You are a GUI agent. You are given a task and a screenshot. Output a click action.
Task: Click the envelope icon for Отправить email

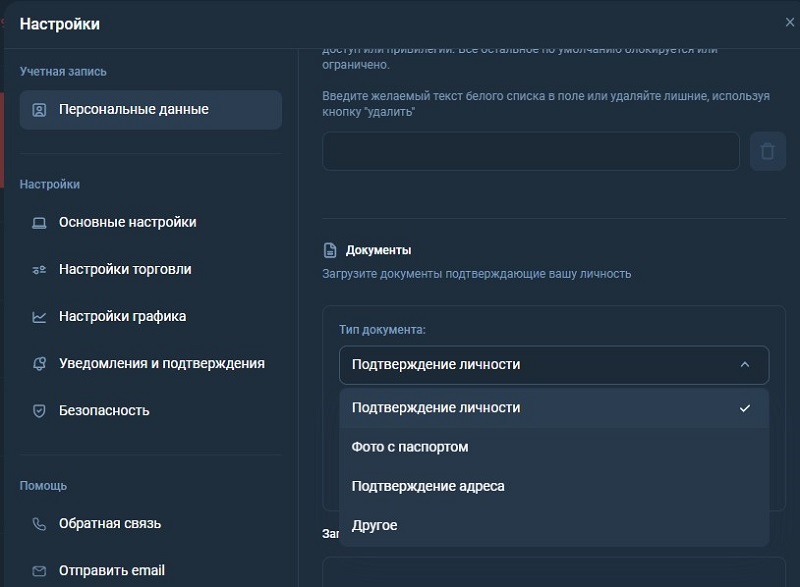point(38,570)
